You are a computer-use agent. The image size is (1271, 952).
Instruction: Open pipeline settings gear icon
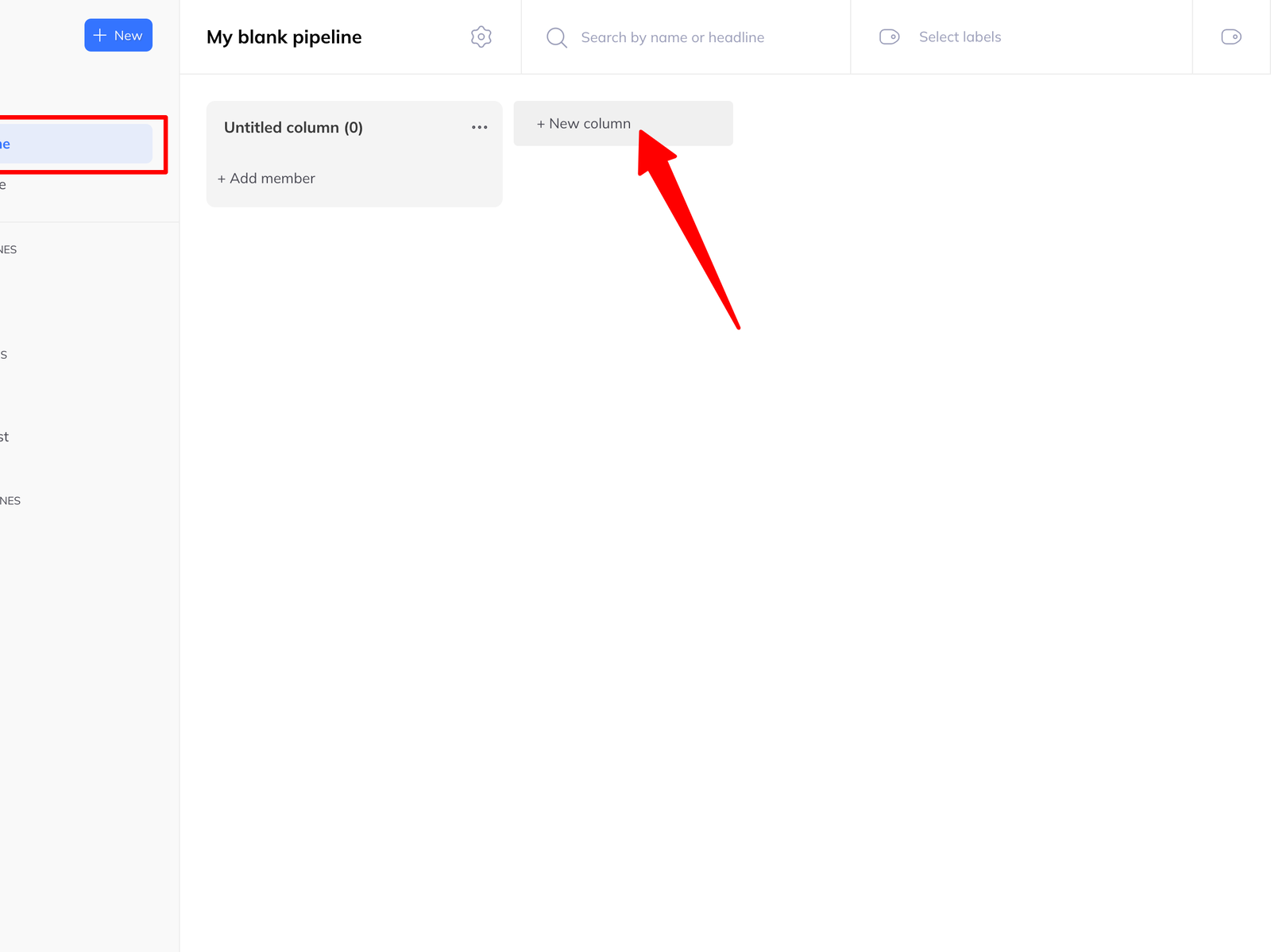[481, 37]
